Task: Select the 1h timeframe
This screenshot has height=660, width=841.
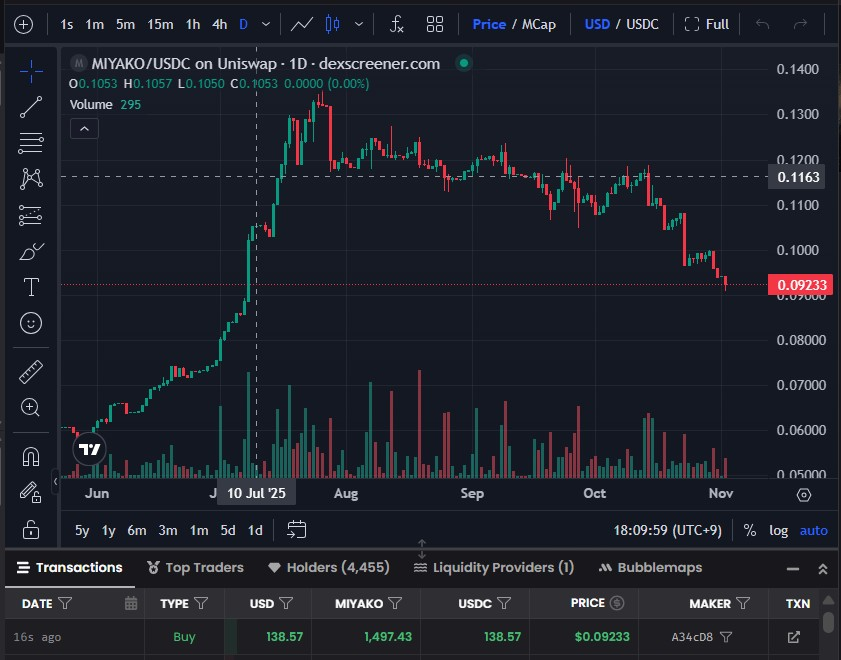Action: (193, 25)
